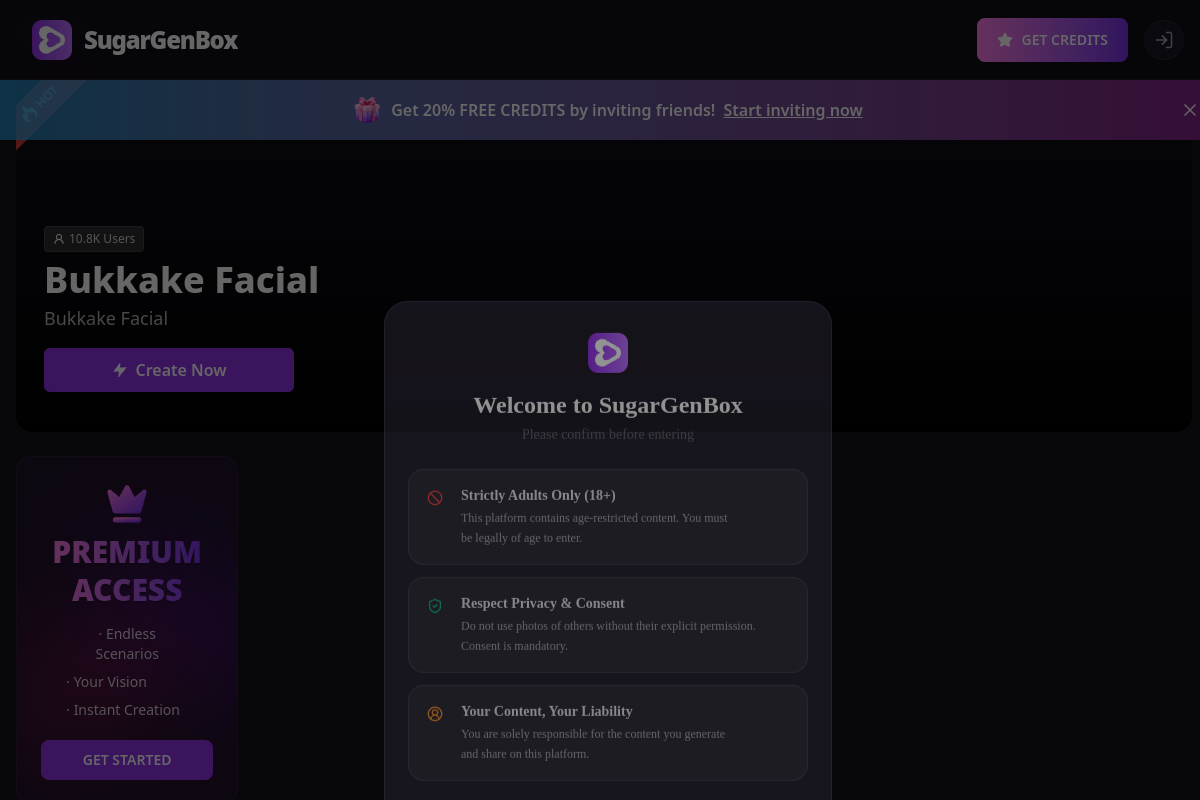Image resolution: width=1200 pixels, height=800 pixels.
Task: Click the green shield check icon
Action: click(435, 605)
